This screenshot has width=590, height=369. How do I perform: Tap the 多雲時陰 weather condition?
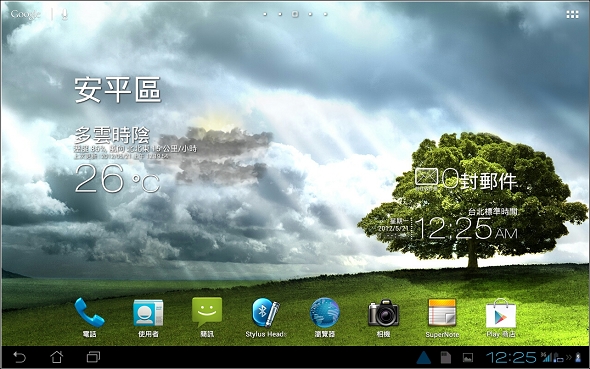coord(112,135)
